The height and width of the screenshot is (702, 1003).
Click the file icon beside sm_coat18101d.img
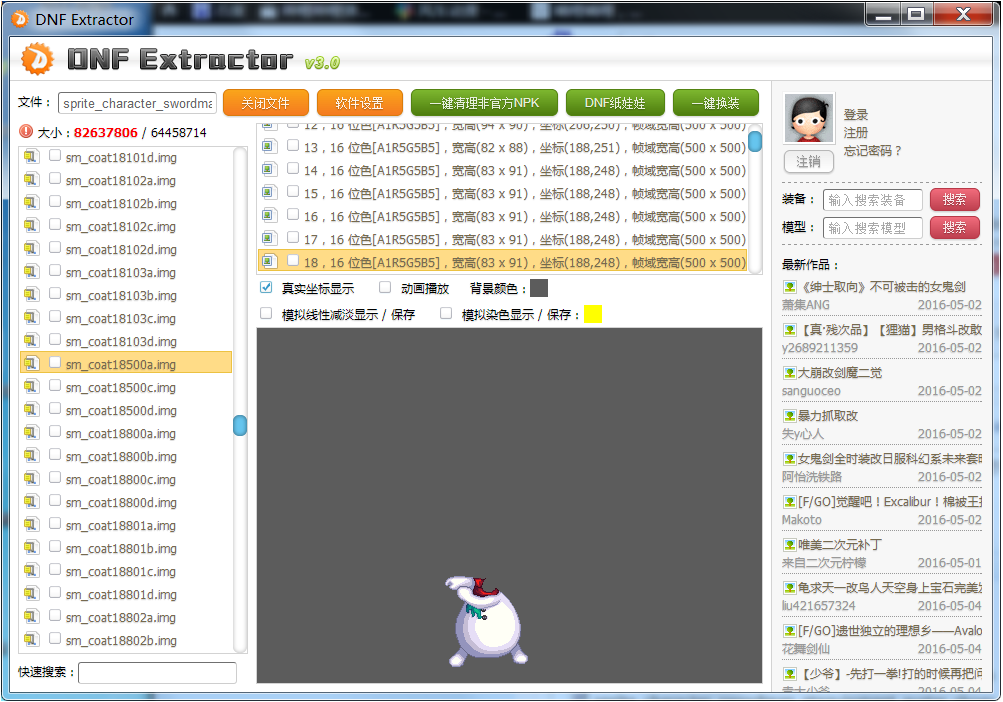[x=31, y=157]
